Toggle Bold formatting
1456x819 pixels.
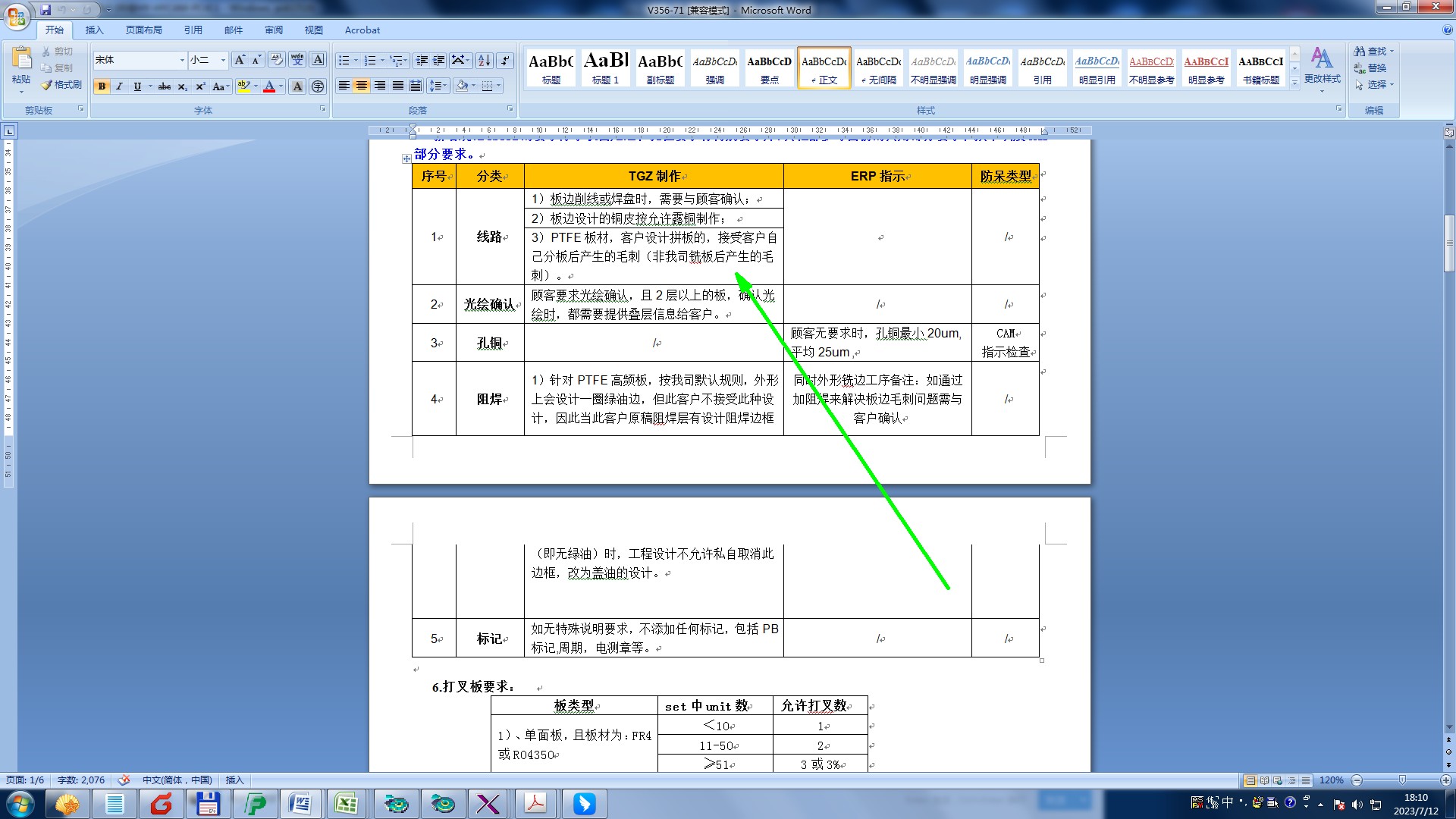[102, 86]
